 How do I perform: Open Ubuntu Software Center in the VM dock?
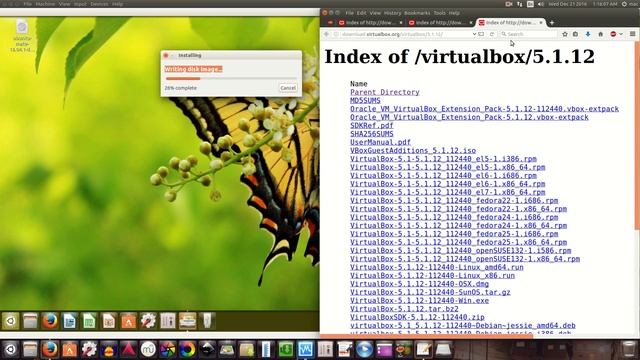tap(128, 321)
